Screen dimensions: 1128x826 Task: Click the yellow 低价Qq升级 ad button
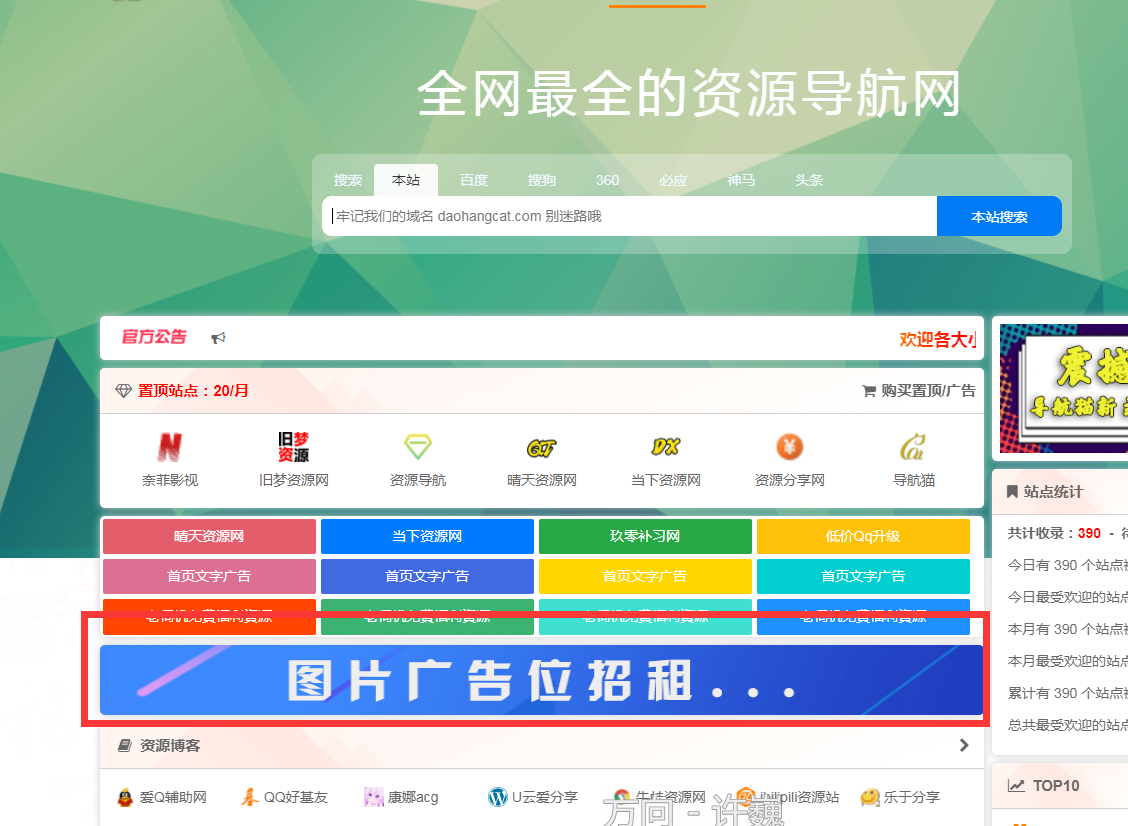pos(862,536)
